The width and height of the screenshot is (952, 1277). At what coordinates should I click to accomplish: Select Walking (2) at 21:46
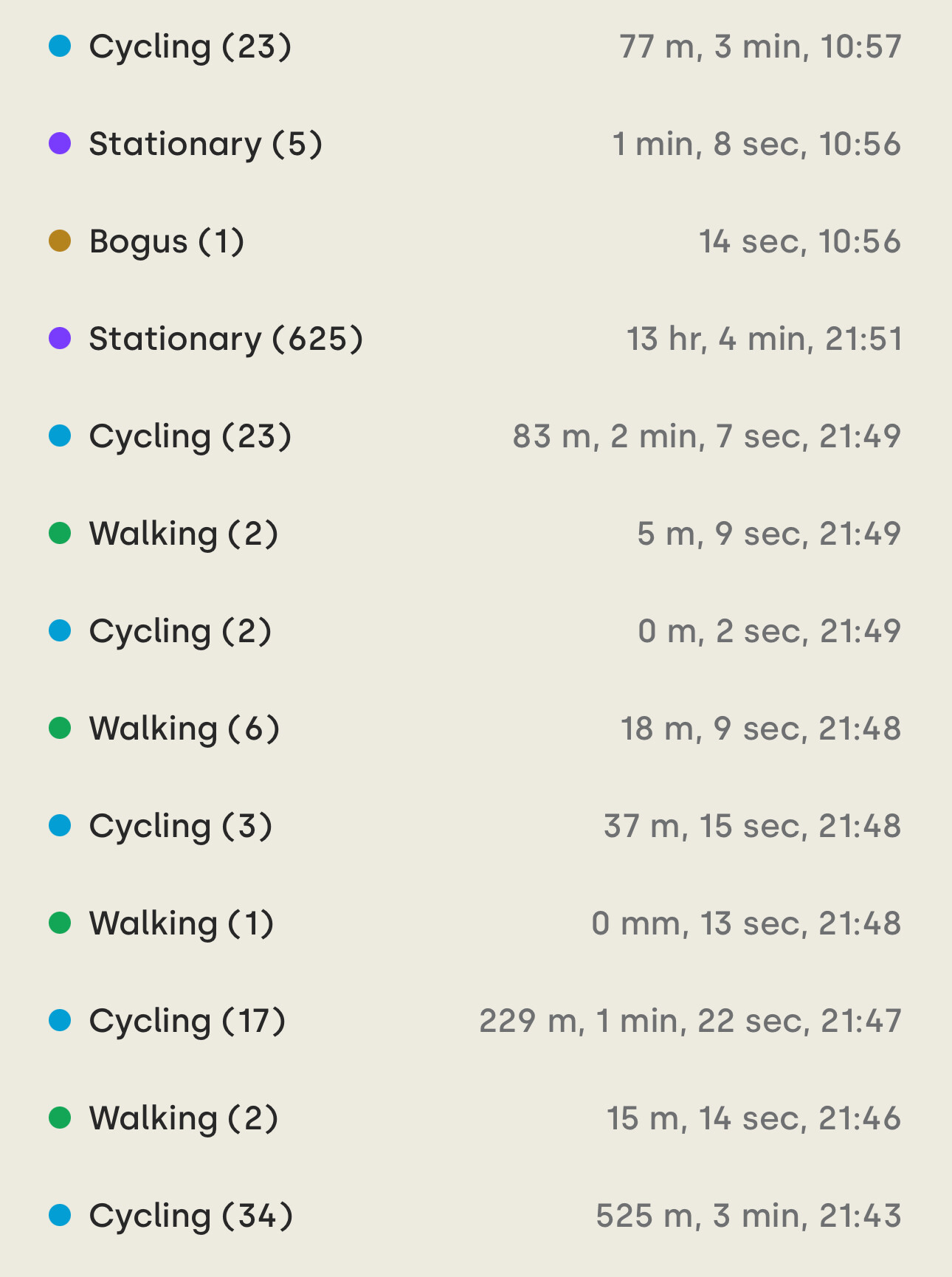(476, 1118)
